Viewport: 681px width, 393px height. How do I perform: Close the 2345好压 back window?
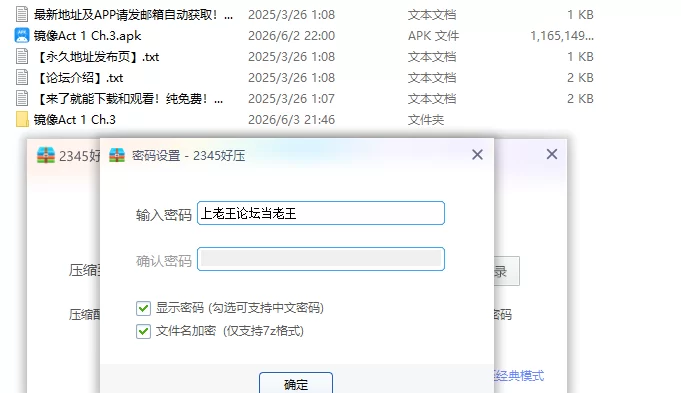(552, 154)
